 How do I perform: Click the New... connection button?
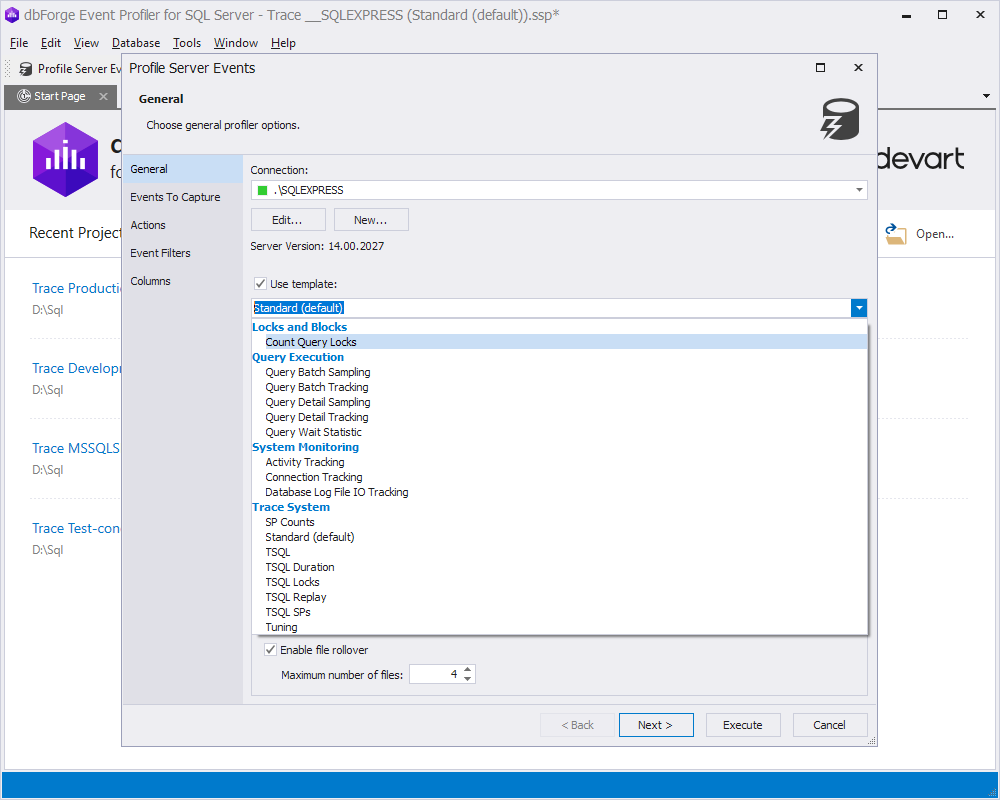click(371, 220)
